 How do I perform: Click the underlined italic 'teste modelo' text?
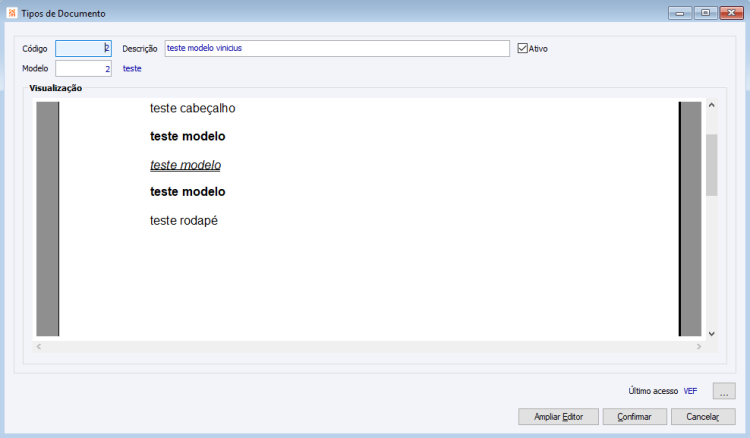[186, 165]
